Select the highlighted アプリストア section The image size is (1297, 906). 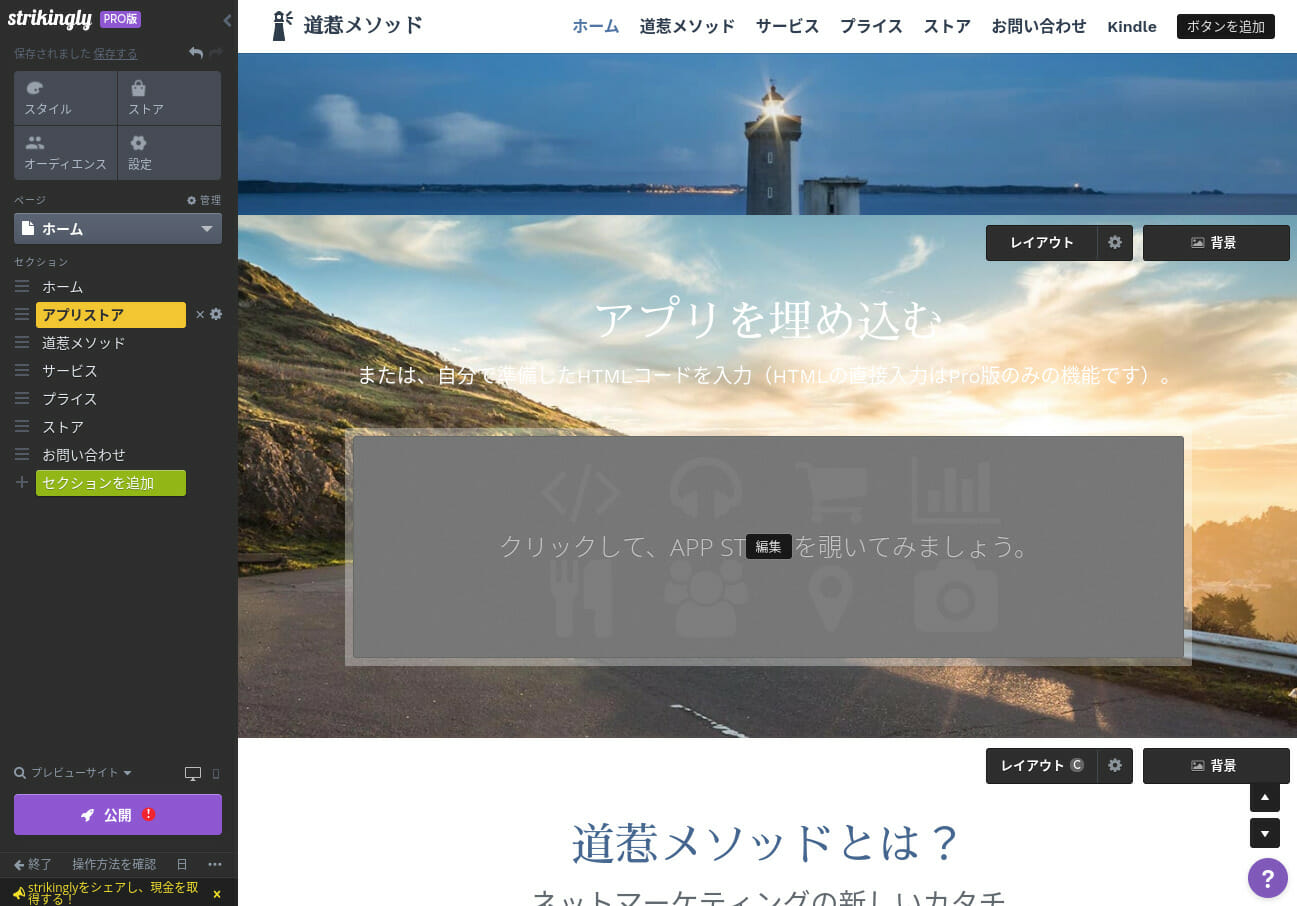click(x=111, y=315)
